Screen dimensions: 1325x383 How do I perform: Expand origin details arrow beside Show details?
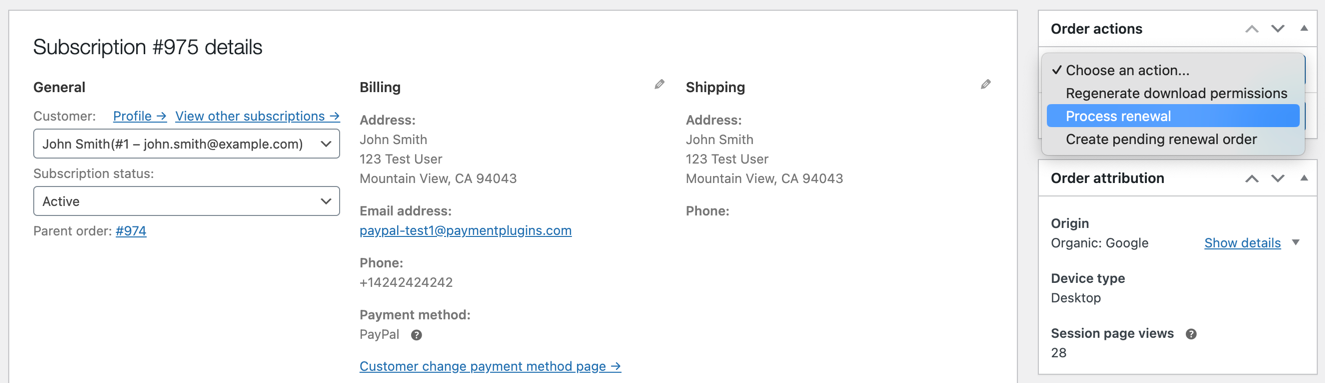(x=1296, y=243)
